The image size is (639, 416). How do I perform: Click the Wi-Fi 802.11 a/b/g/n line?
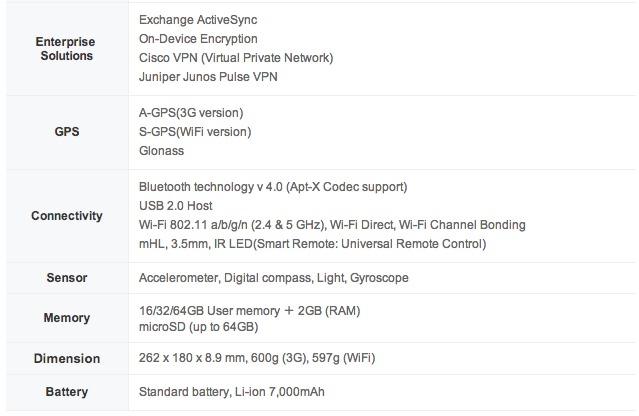[x=332, y=225]
